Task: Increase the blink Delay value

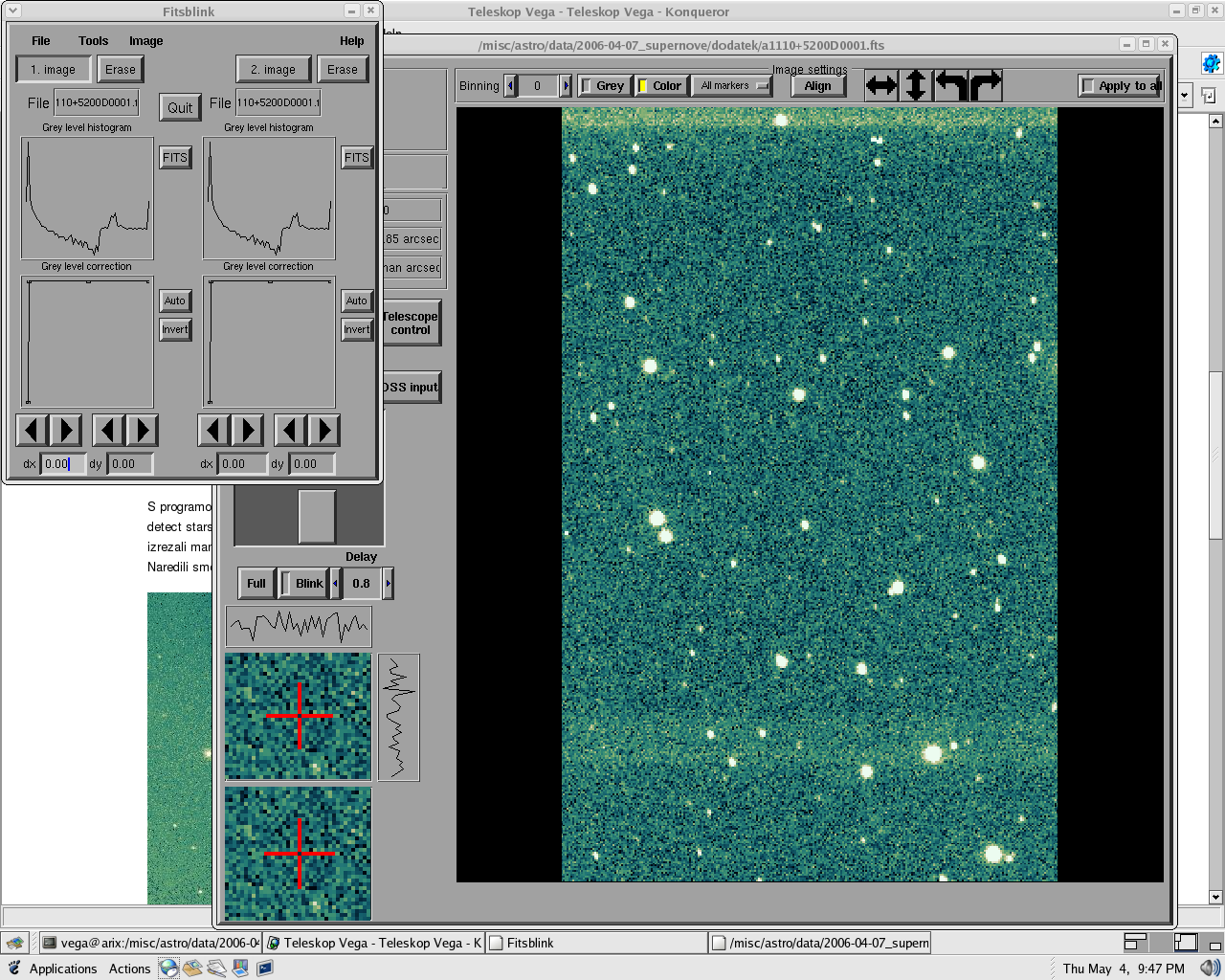Action: 388,583
